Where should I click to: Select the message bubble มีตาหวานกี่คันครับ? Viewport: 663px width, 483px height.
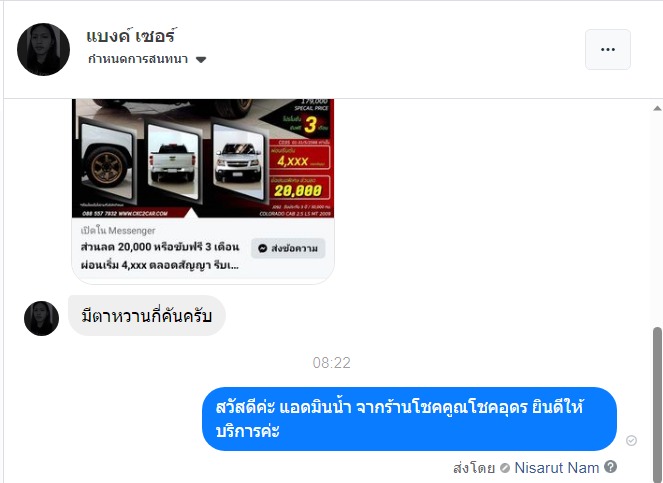[x=146, y=316]
